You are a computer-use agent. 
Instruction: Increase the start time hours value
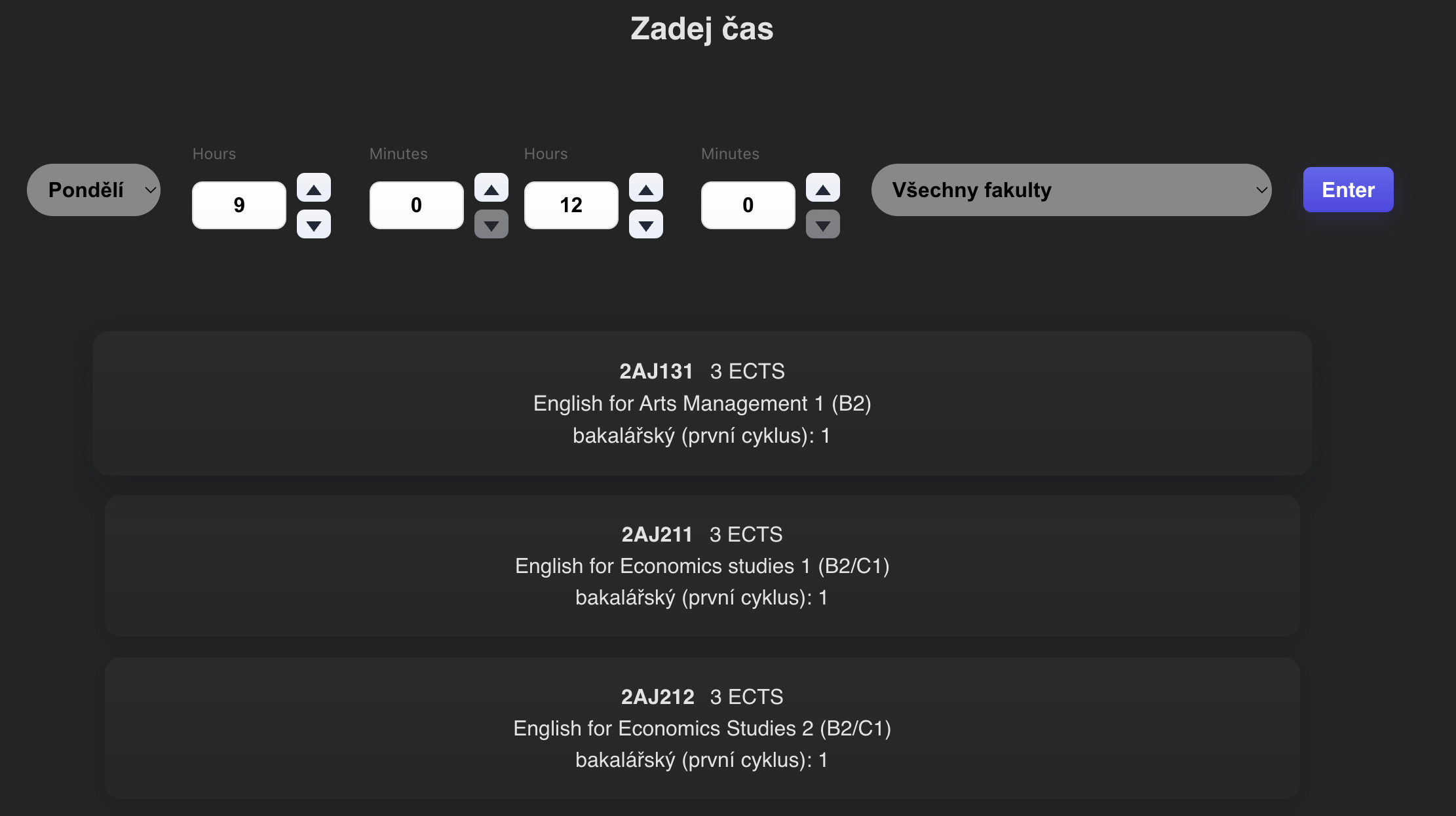pos(313,189)
